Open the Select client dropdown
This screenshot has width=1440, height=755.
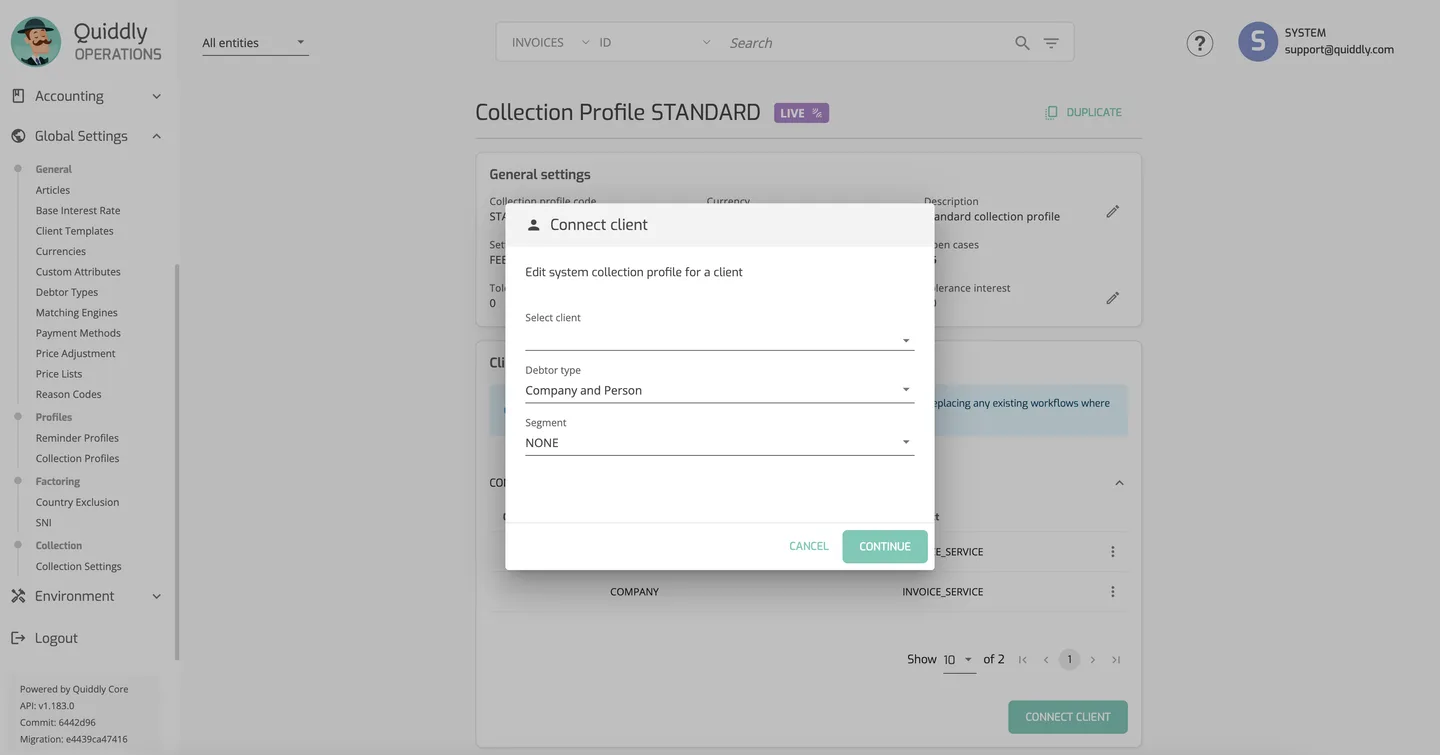[719, 340]
